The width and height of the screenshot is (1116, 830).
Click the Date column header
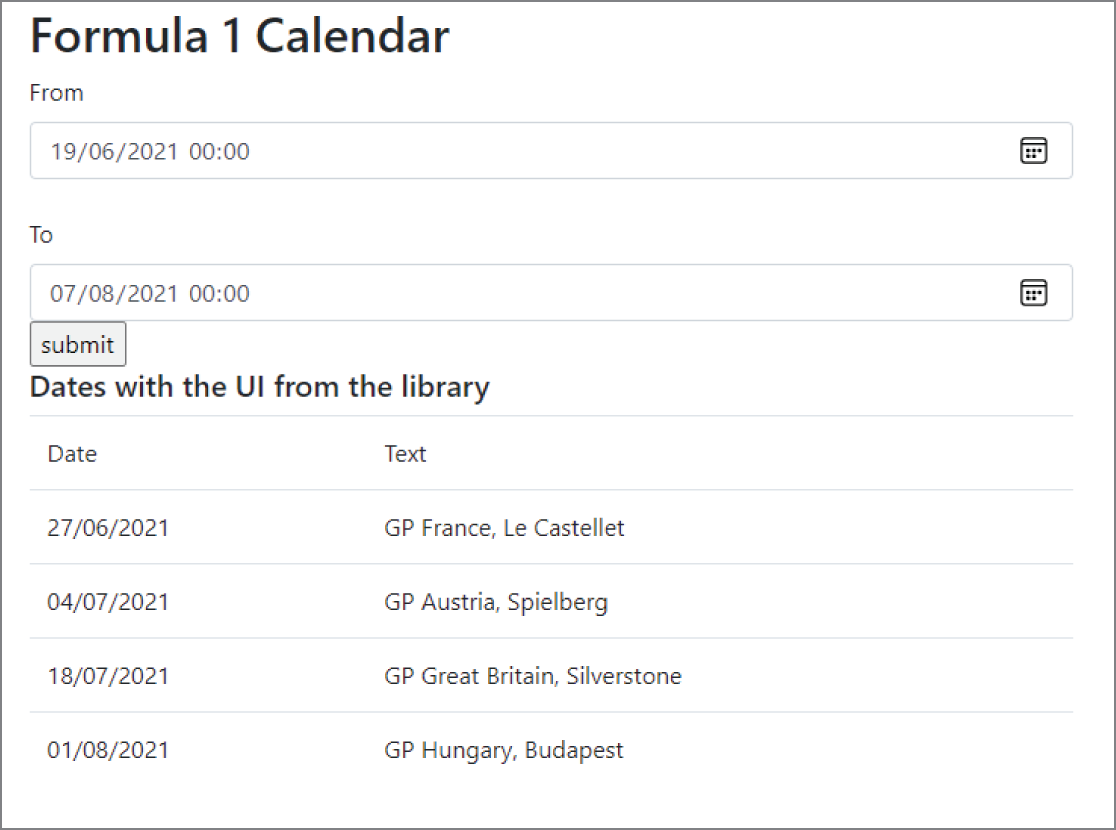click(x=71, y=453)
